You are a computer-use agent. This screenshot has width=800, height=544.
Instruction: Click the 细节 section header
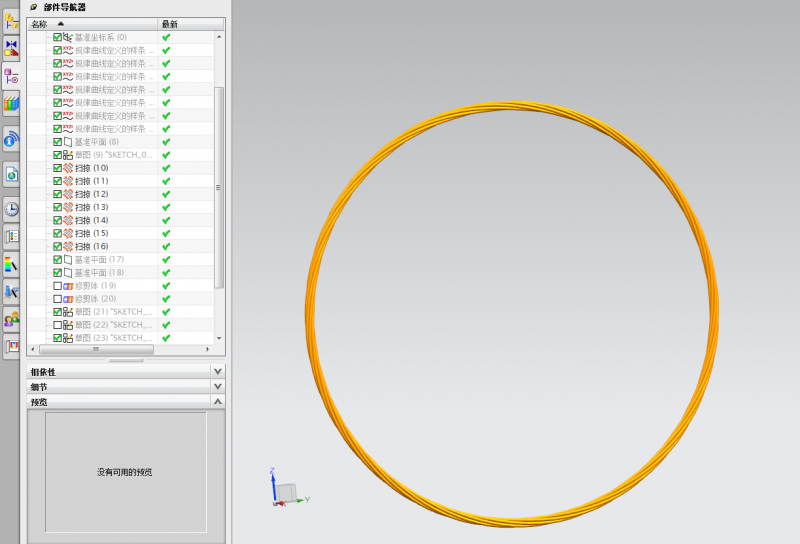pos(126,386)
